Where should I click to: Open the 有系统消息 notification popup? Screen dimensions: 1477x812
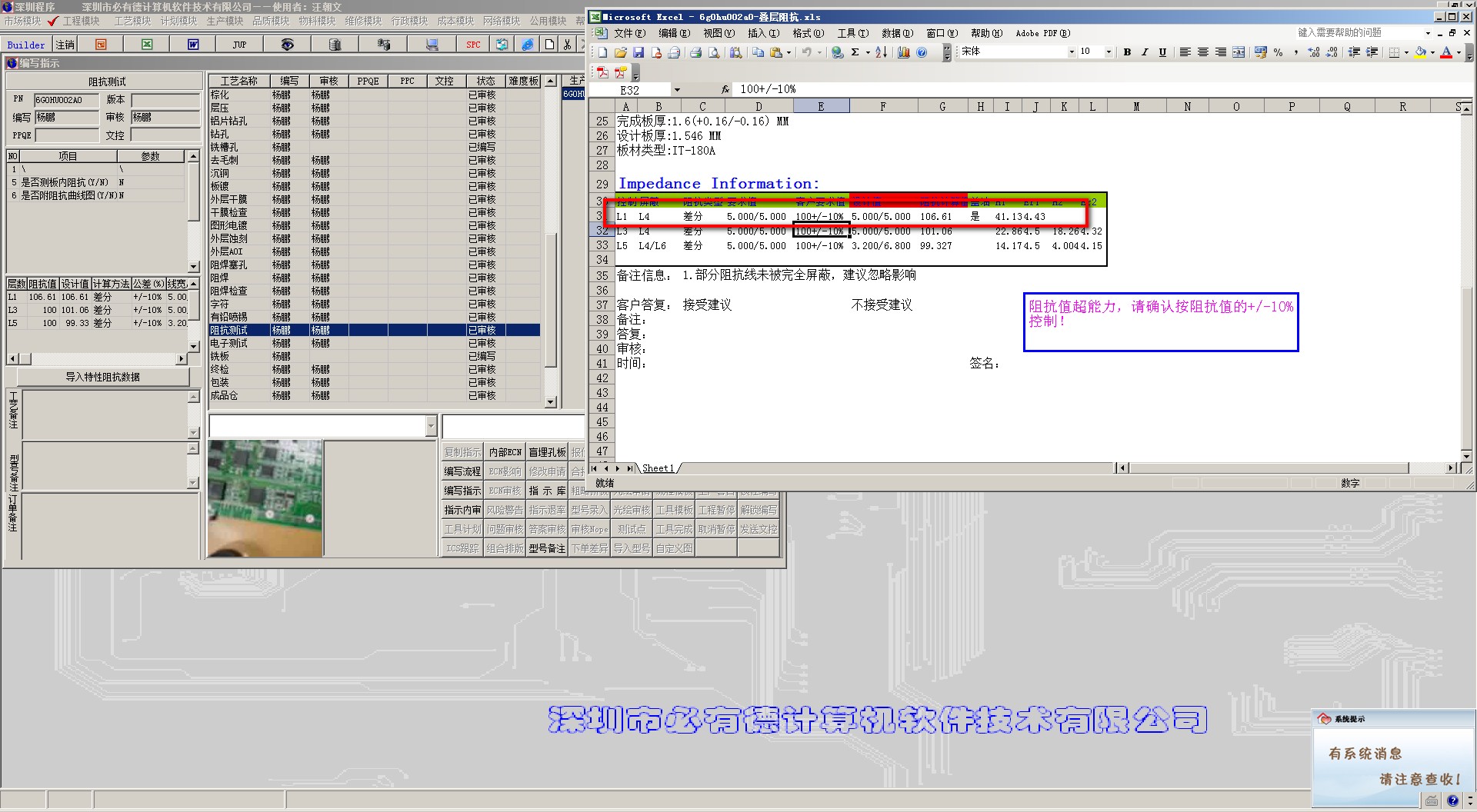pos(1393,758)
